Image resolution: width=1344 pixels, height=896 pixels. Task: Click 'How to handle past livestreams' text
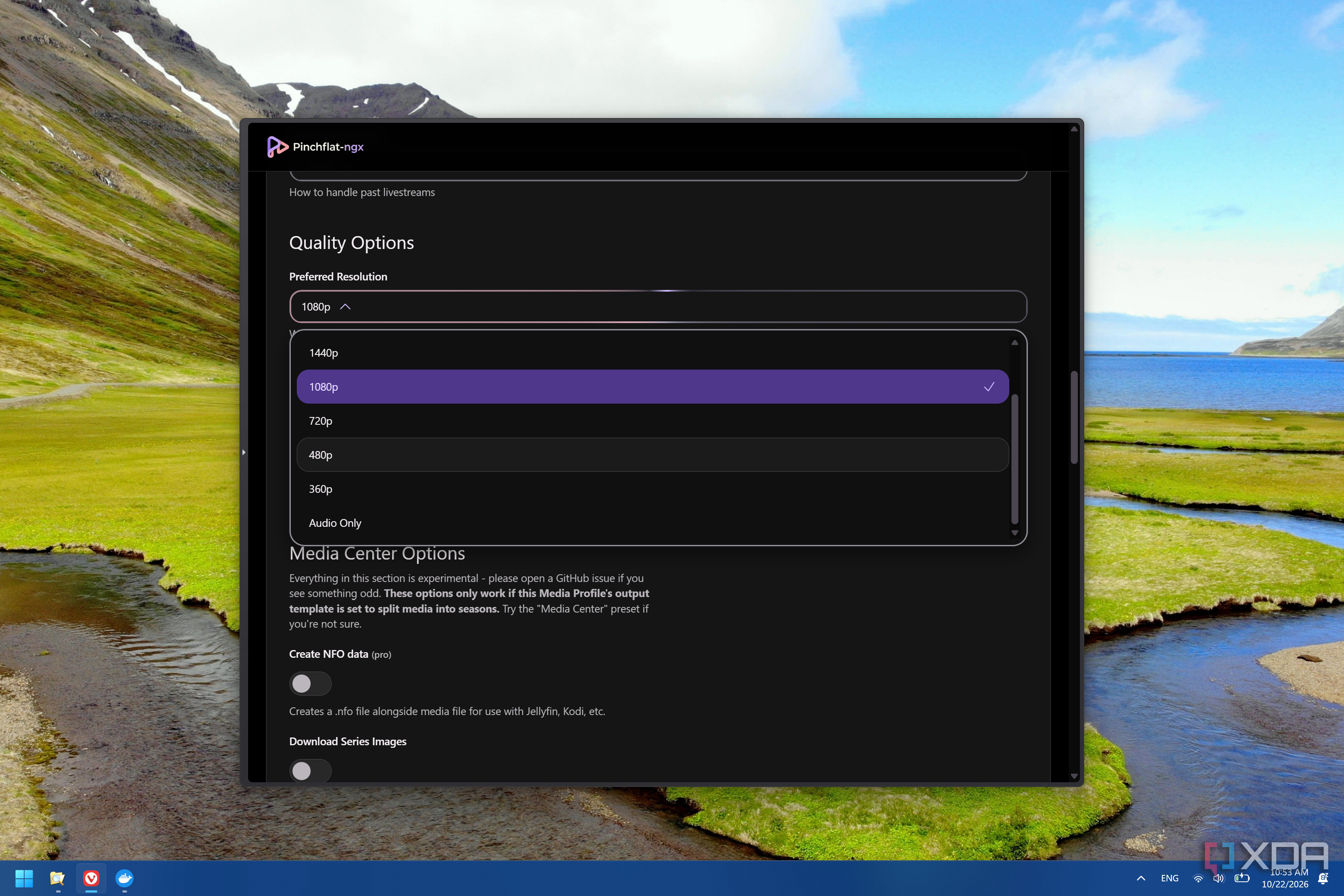[x=362, y=193]
